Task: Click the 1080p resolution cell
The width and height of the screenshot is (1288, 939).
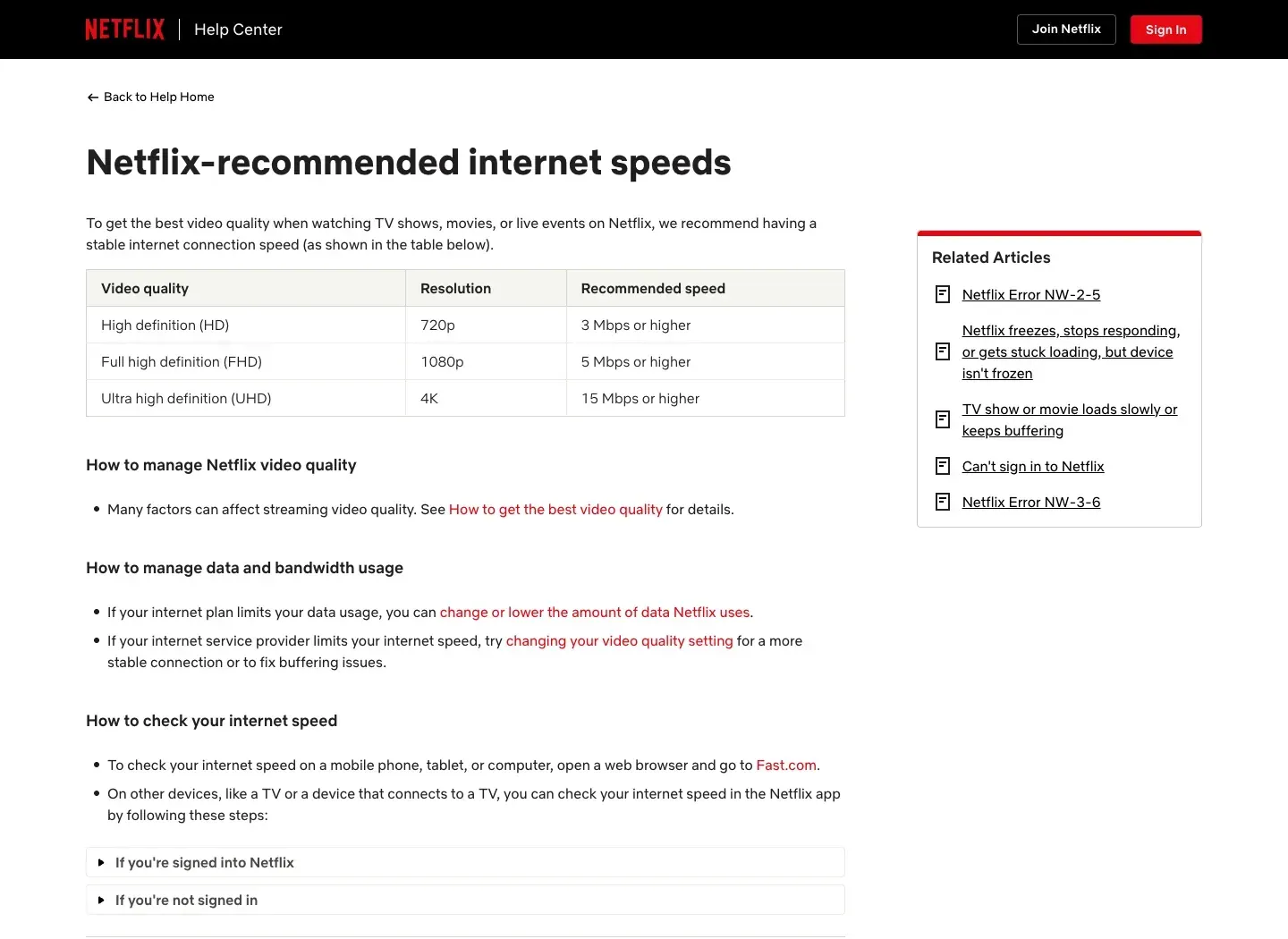Action: click(x=487, y=361)
